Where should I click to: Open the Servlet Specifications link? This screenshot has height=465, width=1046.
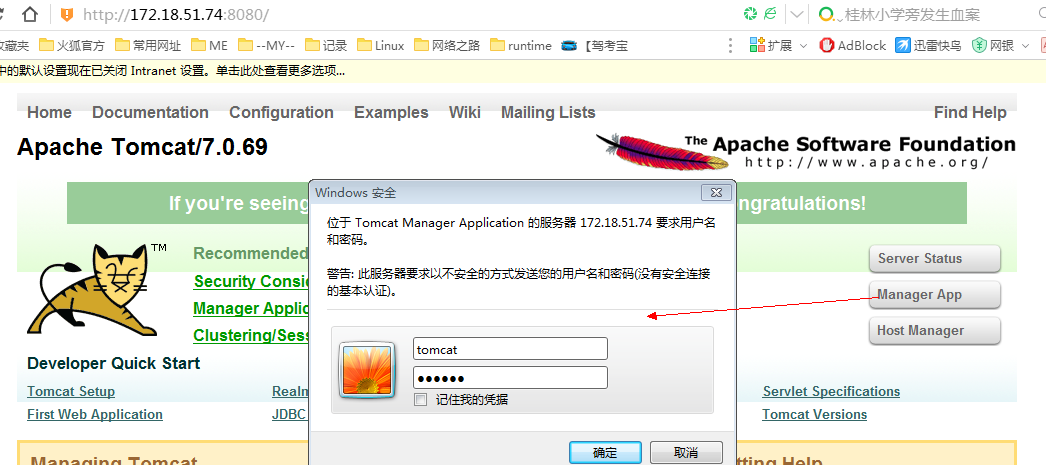point(831,392)
